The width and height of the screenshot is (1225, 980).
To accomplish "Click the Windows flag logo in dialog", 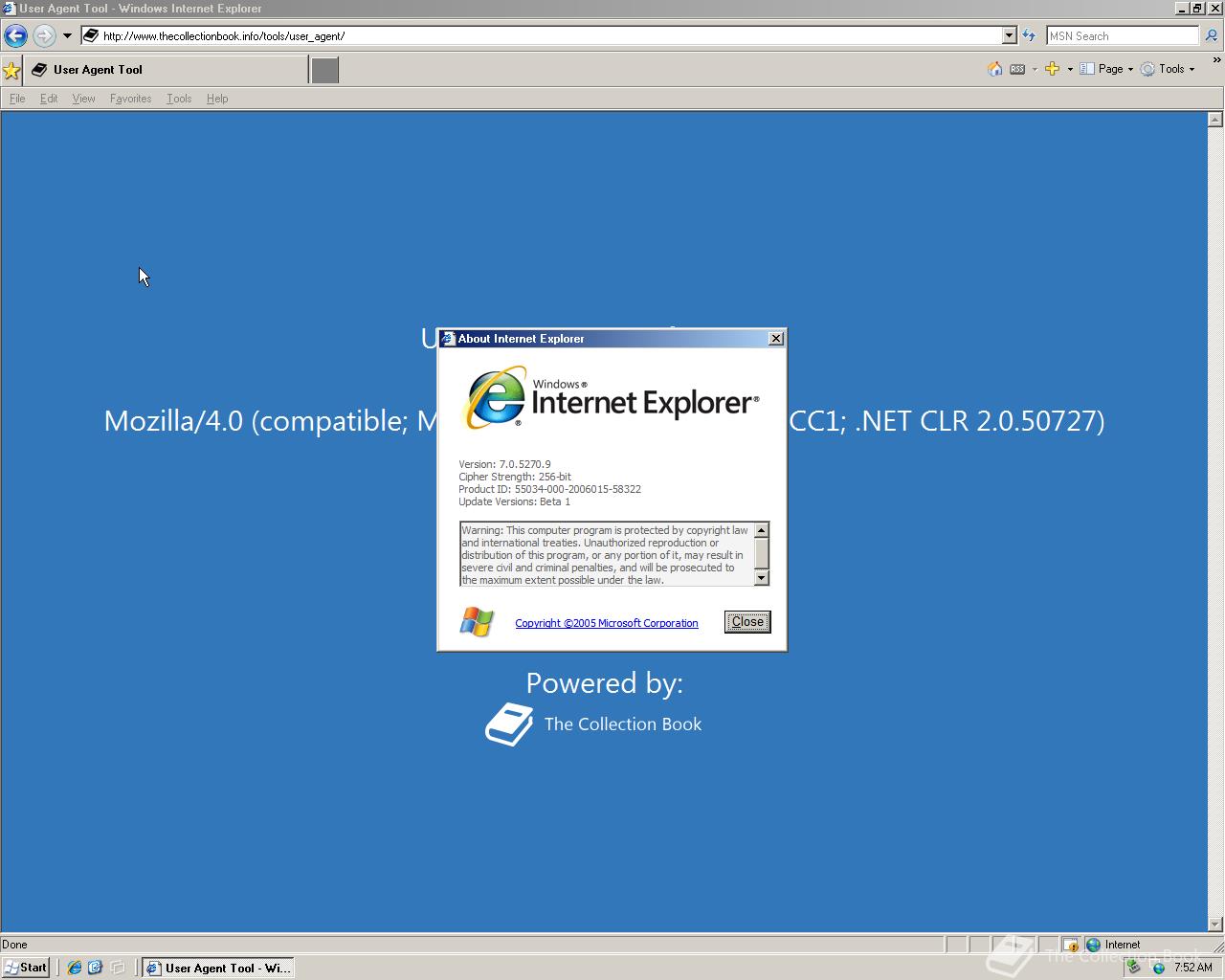I will 477,622.
